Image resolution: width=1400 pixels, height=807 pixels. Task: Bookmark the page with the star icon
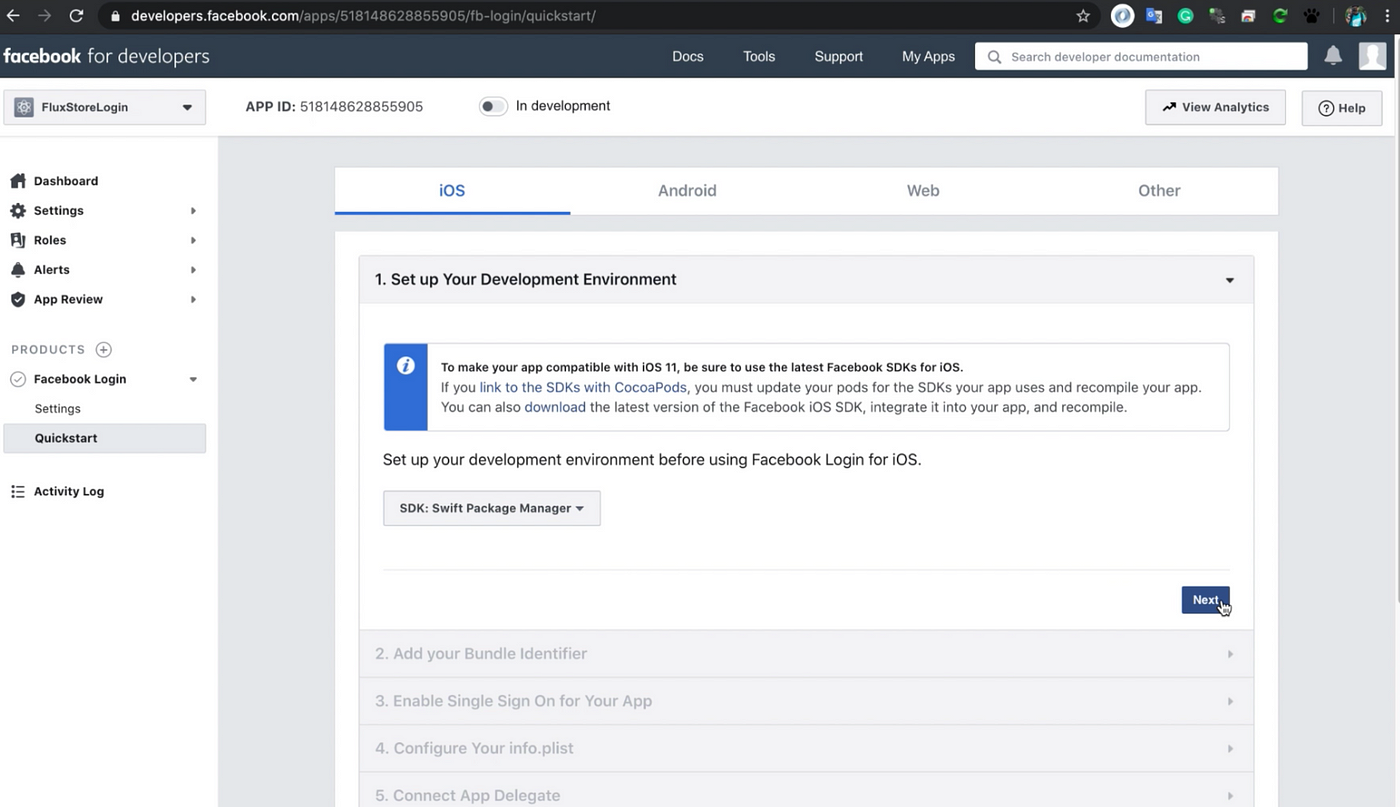tap(1083, 16)
